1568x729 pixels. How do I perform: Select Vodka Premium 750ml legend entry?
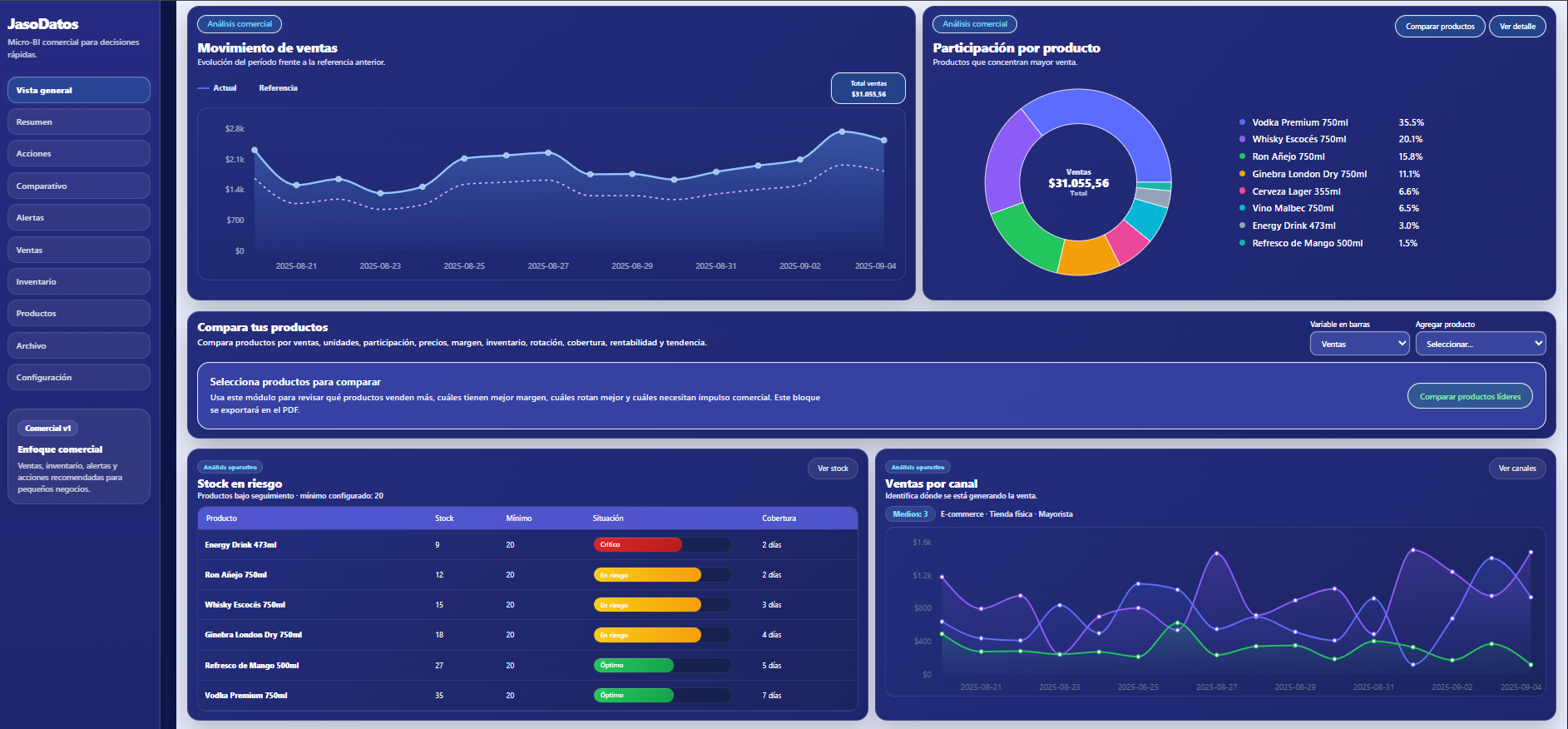pyautogui.click(x=1331, y=122)
